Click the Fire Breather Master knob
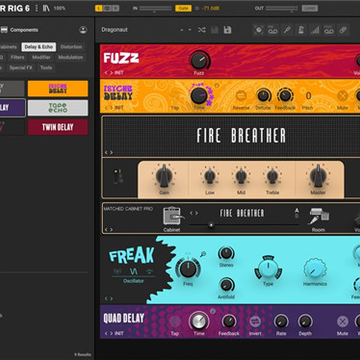 [x=318, y=176]
